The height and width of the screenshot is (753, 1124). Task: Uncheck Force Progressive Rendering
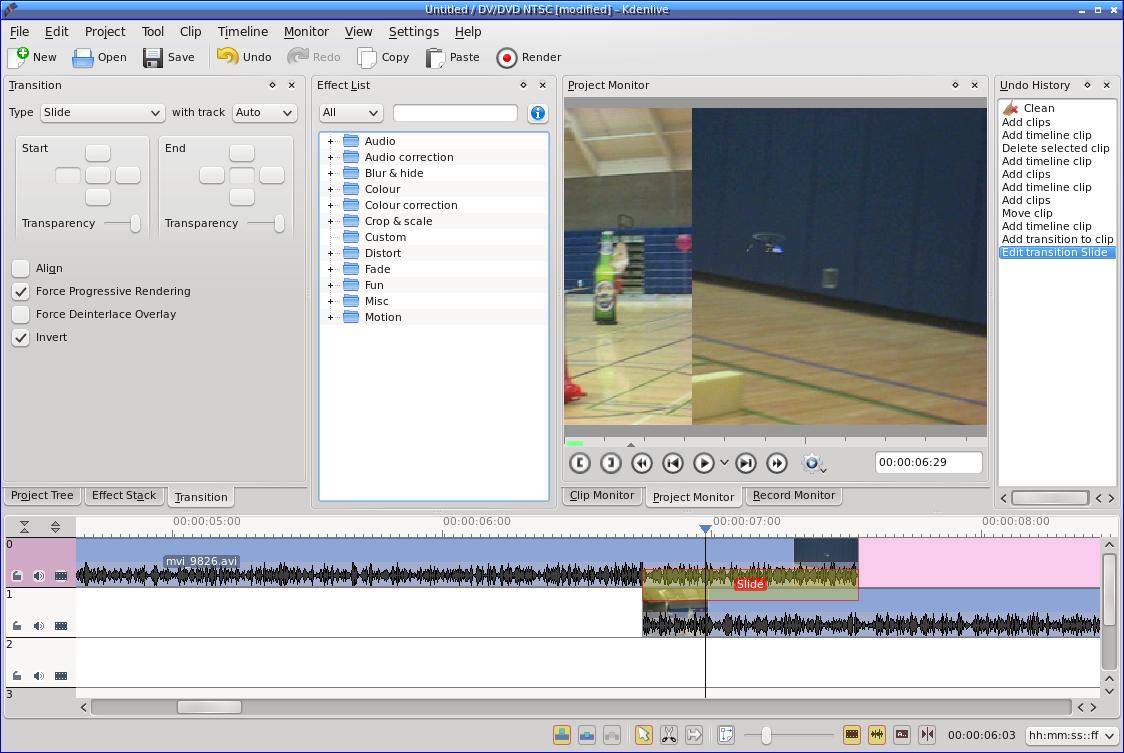pyautogui.click(x=21, y=291)
